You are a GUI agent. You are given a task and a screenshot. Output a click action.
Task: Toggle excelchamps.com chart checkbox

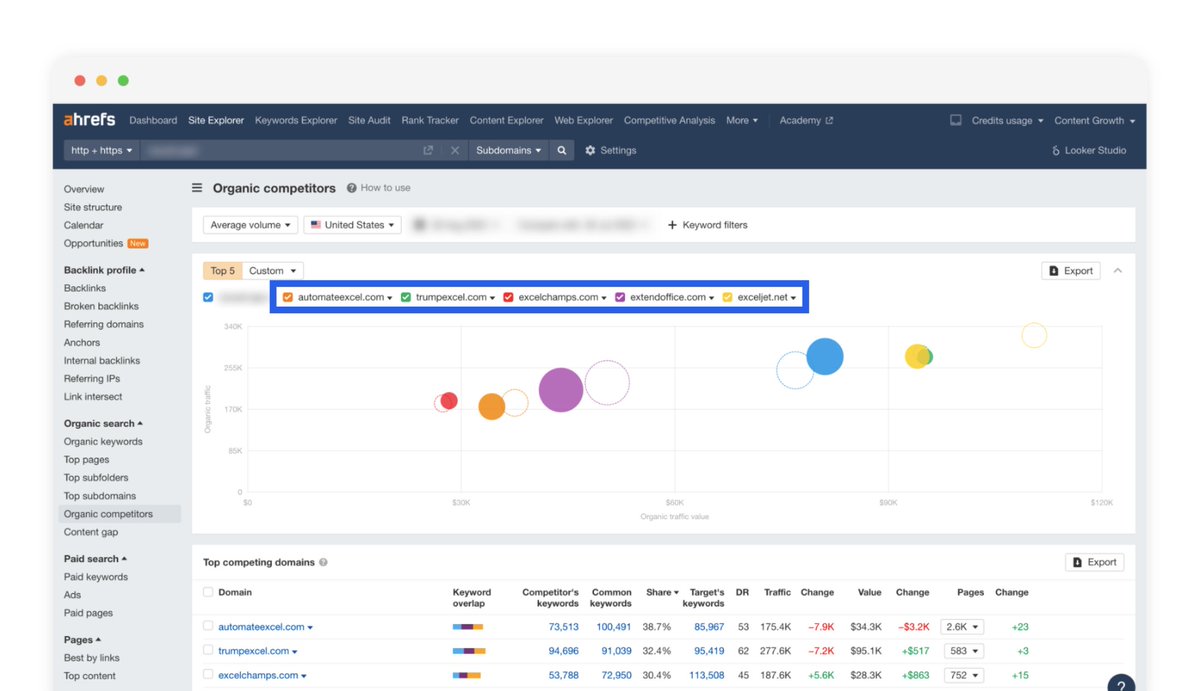click(x=509, y=297)
